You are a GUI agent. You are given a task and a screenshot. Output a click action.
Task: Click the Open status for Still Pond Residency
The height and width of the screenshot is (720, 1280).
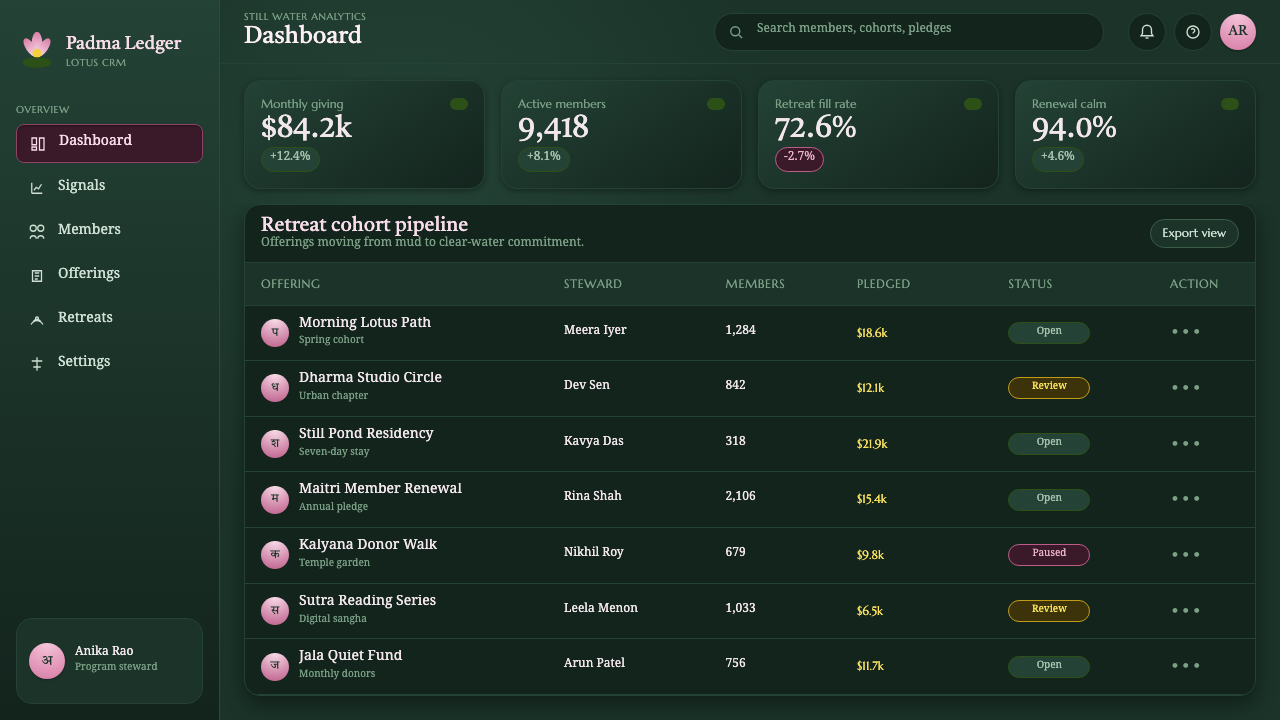[x=1049, y=443]
